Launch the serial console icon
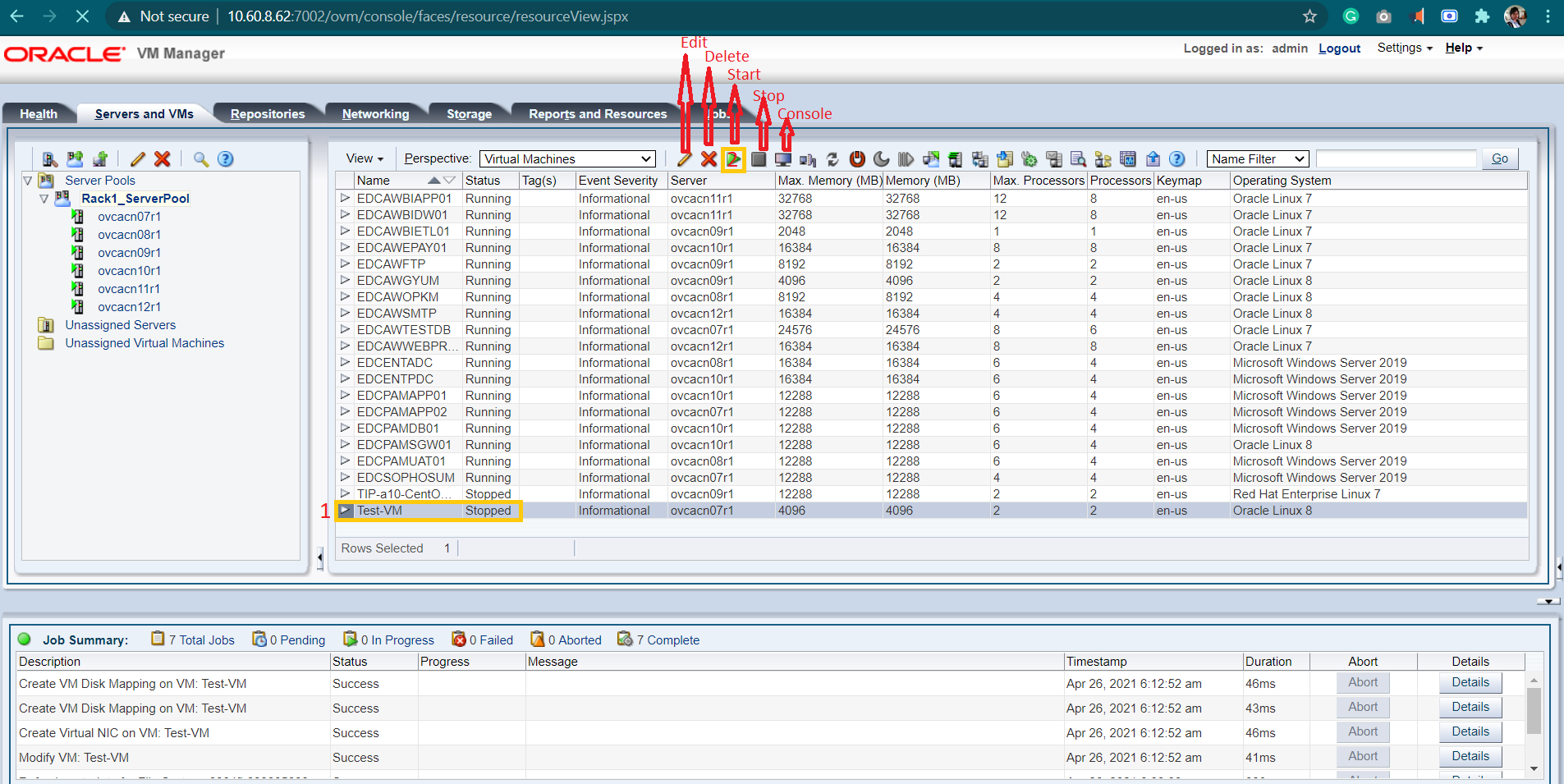This screenshot has width=1564, height=784. pyautogui.click(x=808, y=159)
